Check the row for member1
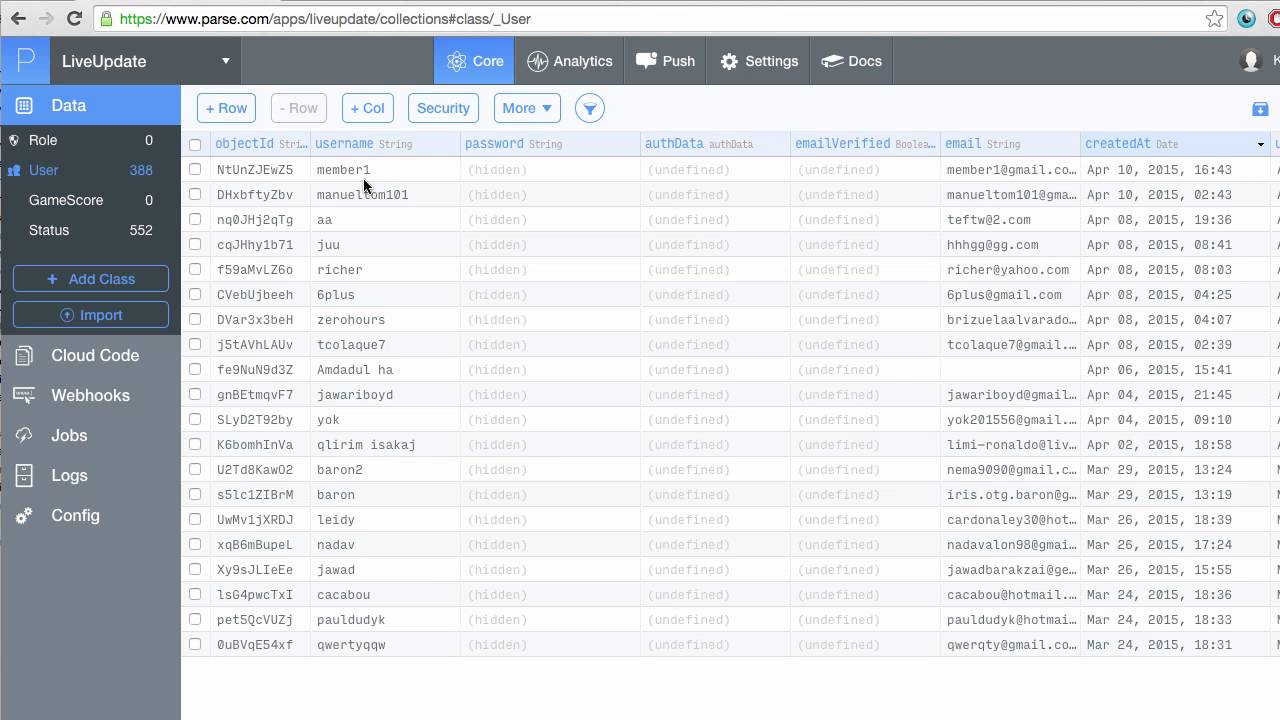Screen dimensions: 1280x720 coord(195,169)
